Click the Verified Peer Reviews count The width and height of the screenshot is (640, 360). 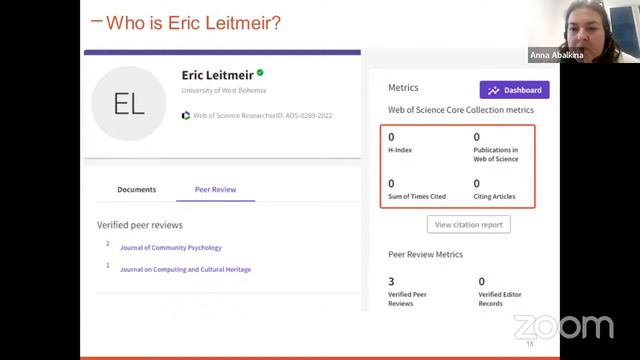(391, 282)
